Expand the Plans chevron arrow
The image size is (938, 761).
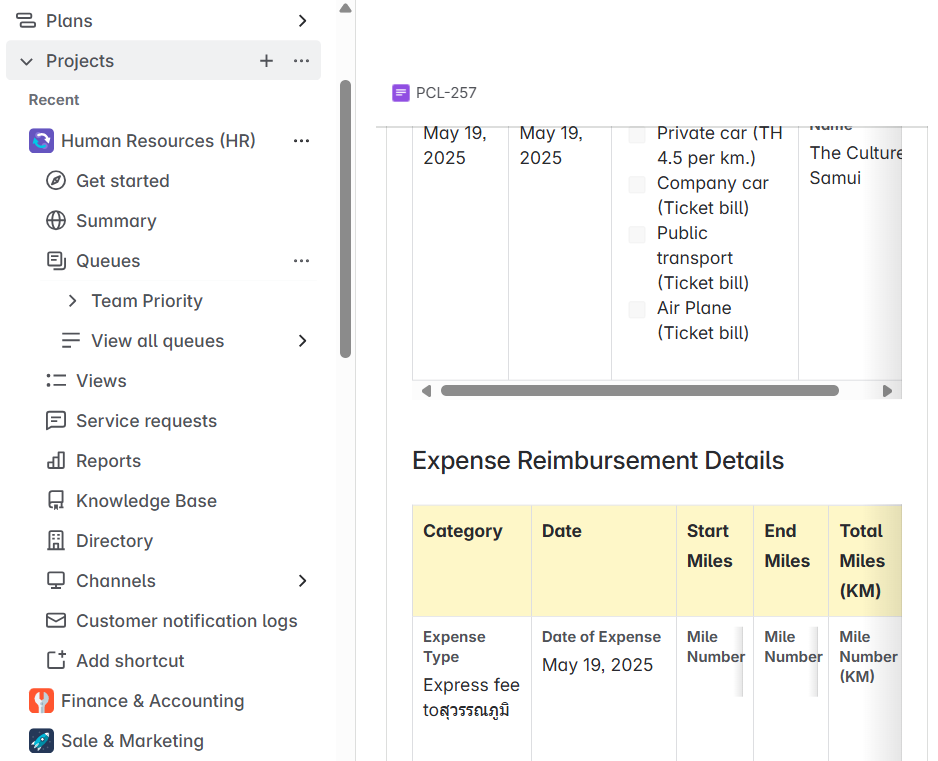coord(302,21)
